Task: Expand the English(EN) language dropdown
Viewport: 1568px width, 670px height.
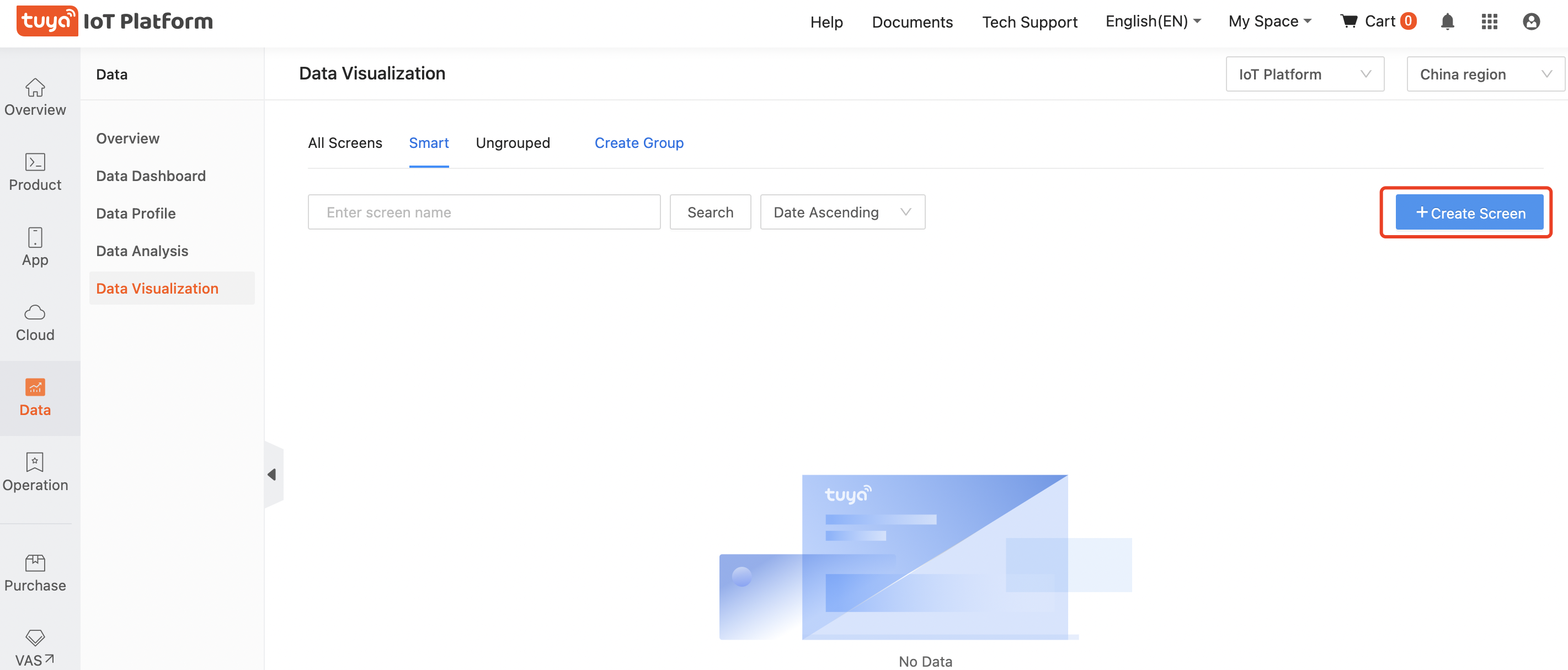Action: 1153,22
